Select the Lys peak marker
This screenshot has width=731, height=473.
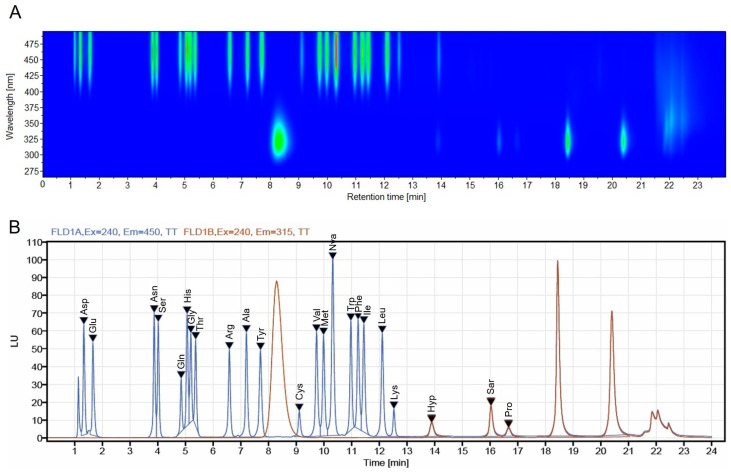[x=394, y=404]
